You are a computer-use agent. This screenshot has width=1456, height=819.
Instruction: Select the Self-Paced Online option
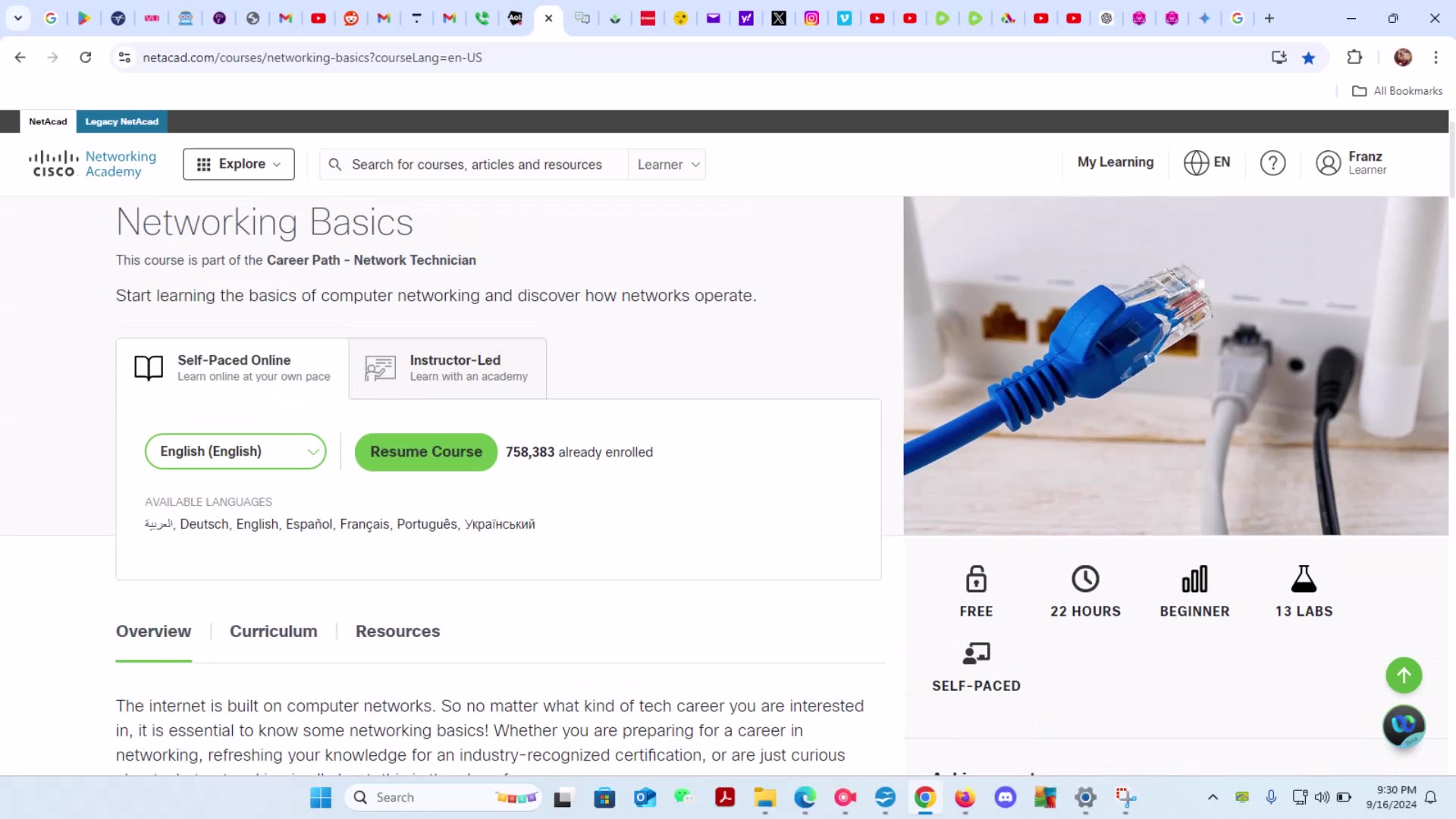233,368
